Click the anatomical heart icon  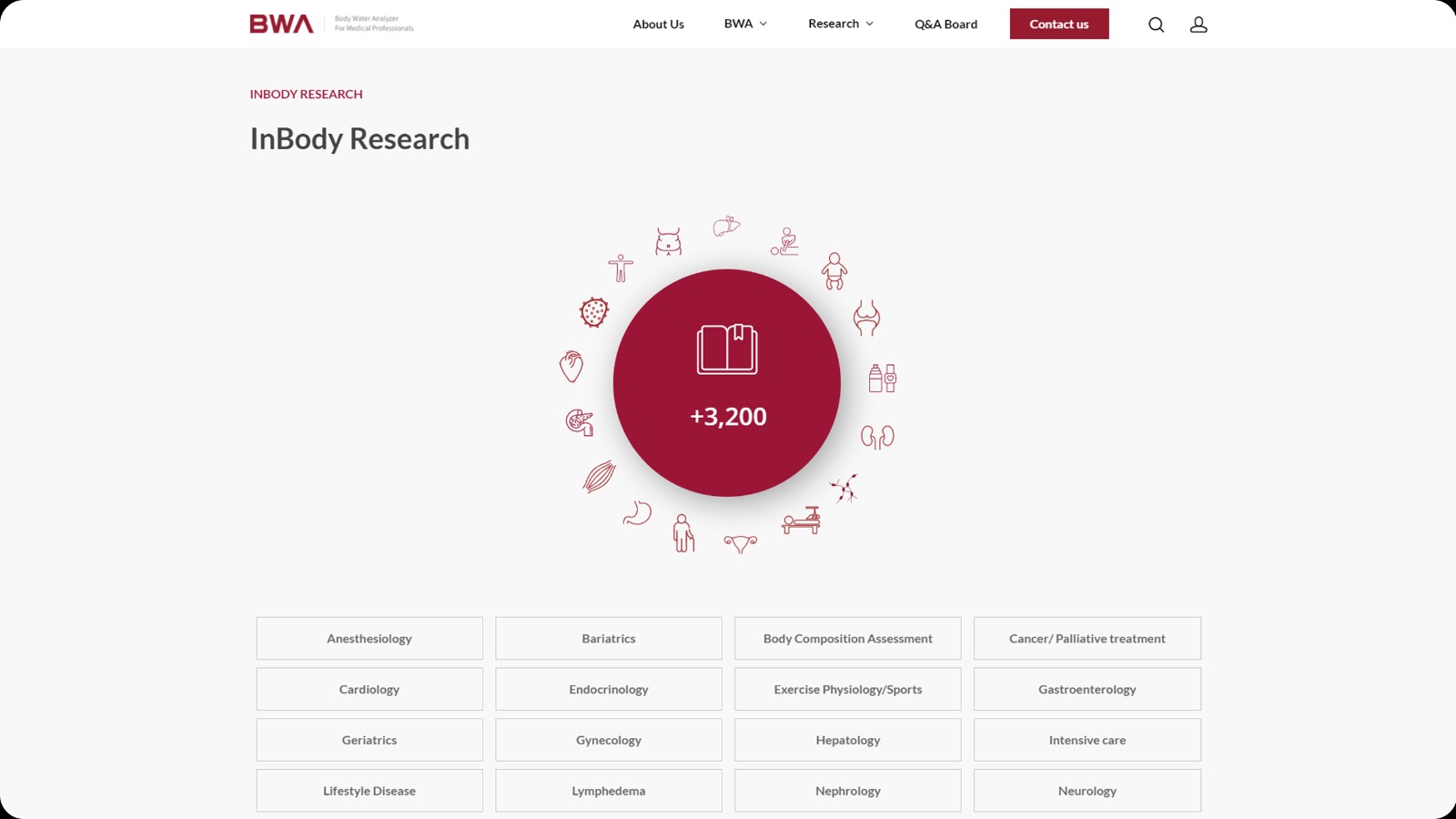coord(571,366)
